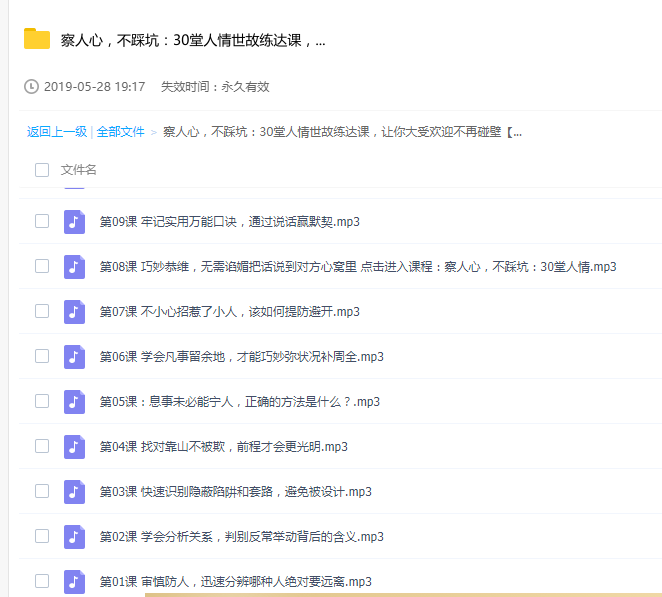Screen dimensions: 662x597
Task: Click music icon of 第03课 file
Action: point(74,492)
